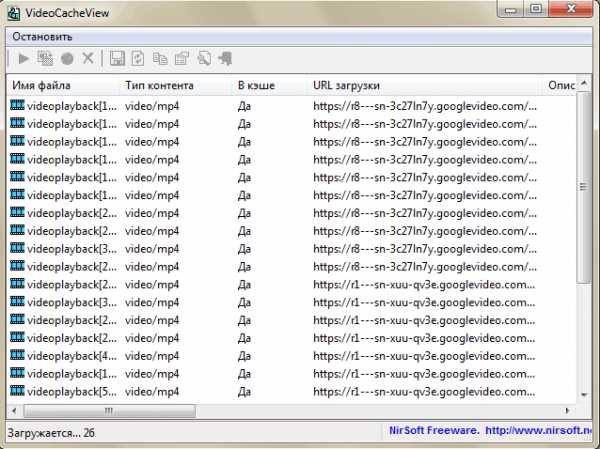Image resolution: width=600 pixels, height=449 pixels.
Task: Click the truncated Опис column header
Action: [x=561, y=85]
